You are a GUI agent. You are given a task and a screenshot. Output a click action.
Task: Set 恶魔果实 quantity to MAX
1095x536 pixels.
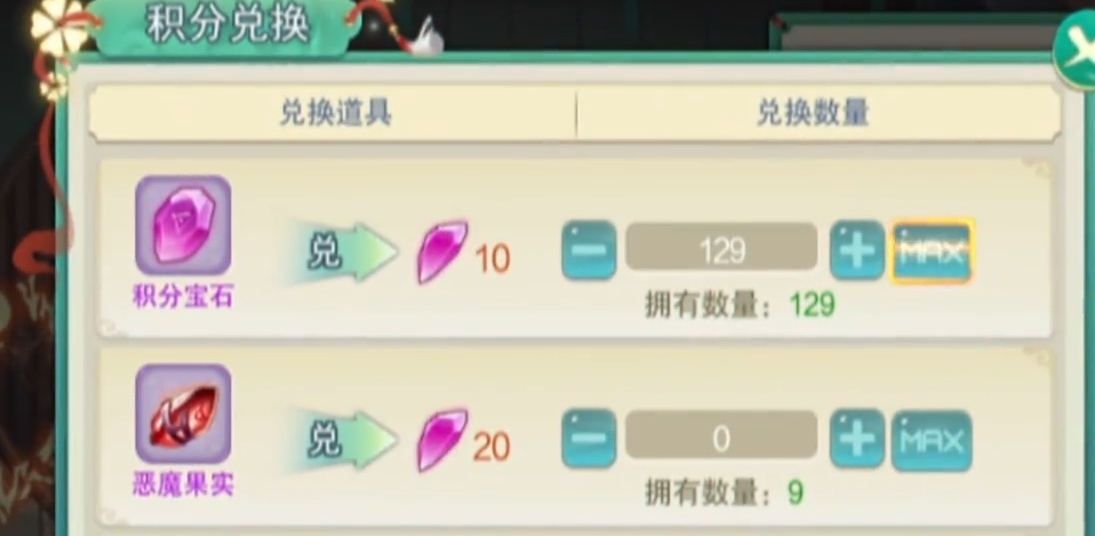click(932, 440)
